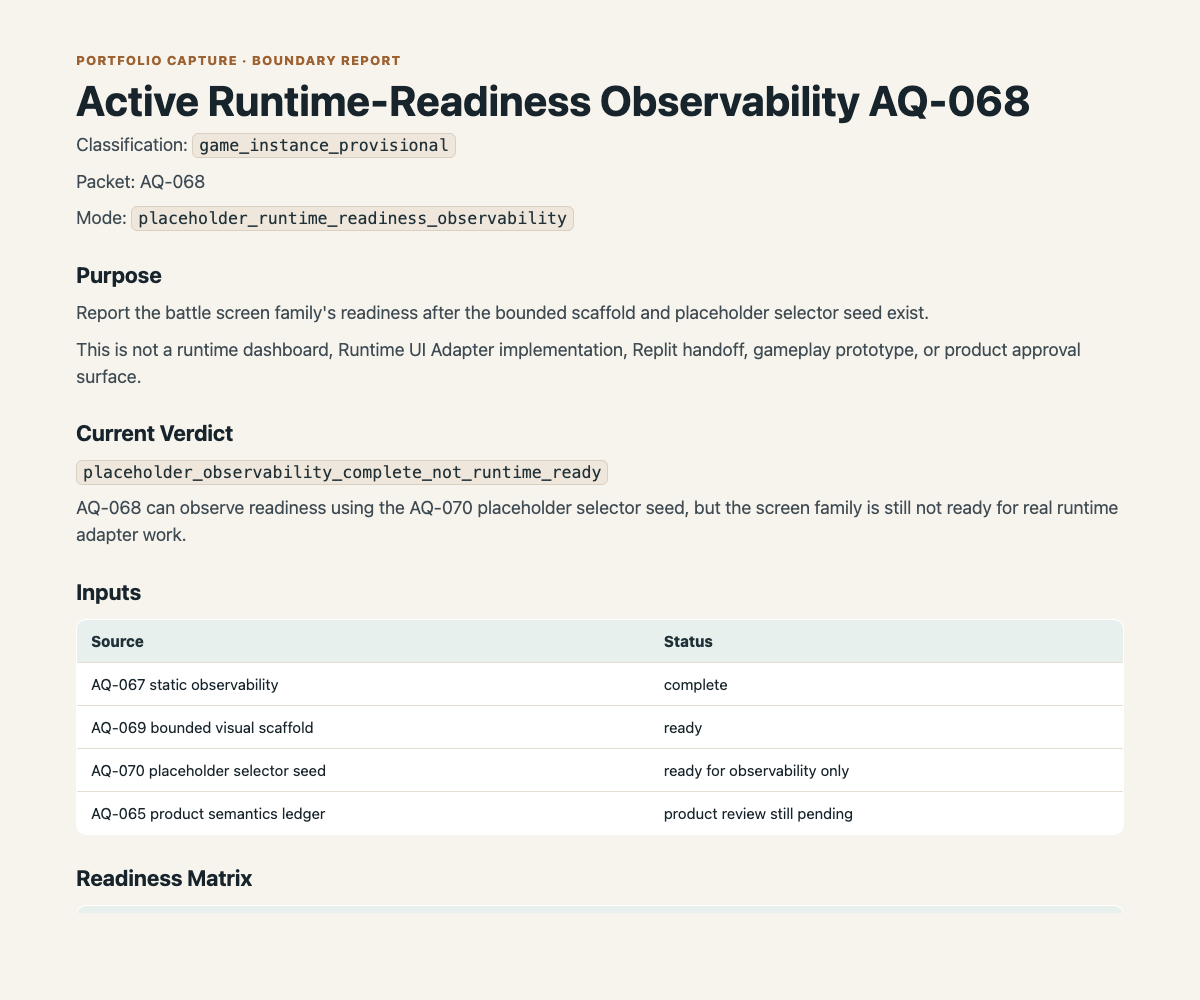Screen dimensions: 1200x1000
Task: Click the Inputs heading
Action: [109, 592]
